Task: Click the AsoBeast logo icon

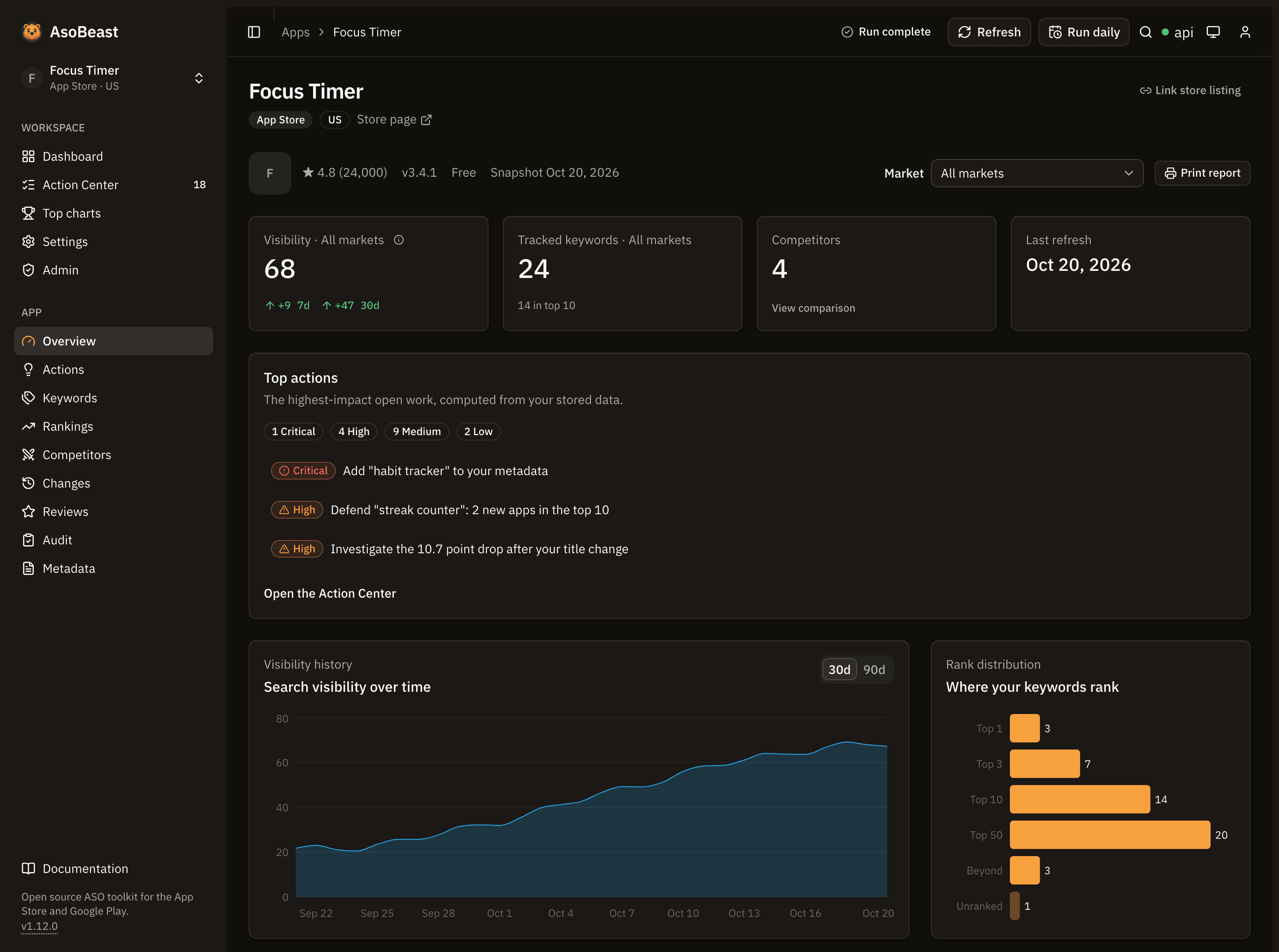Action: (32, 32)
